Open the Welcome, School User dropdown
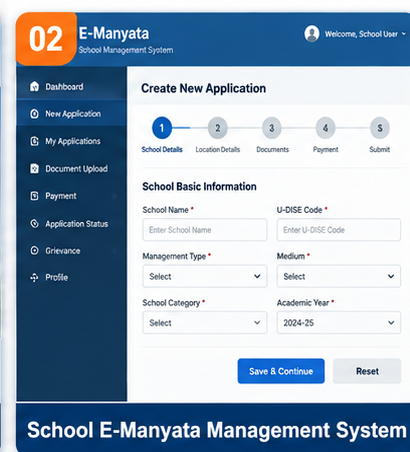Screen dimensions: 410x452 pos(365,34)
